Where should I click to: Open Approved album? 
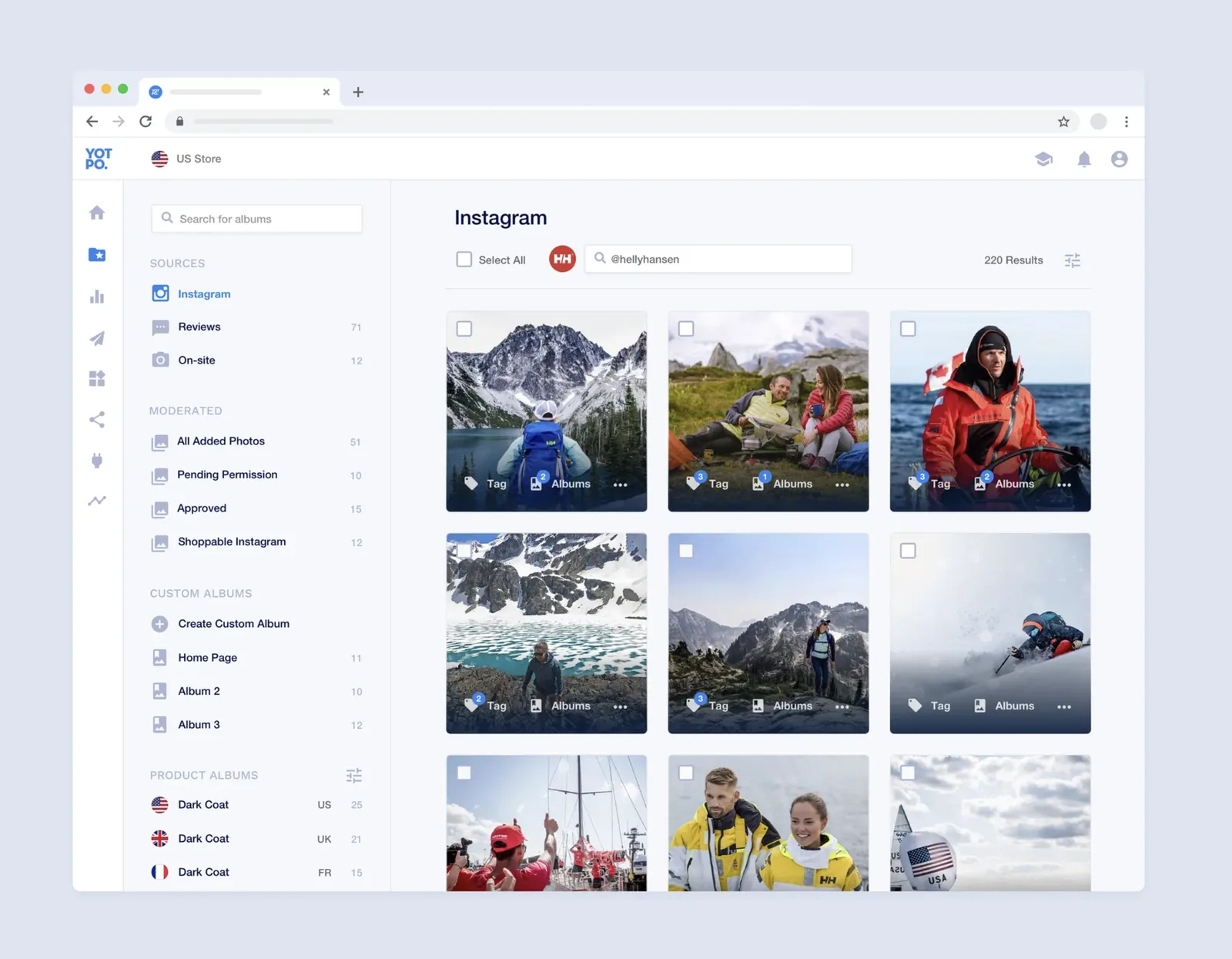coord(256,508)
